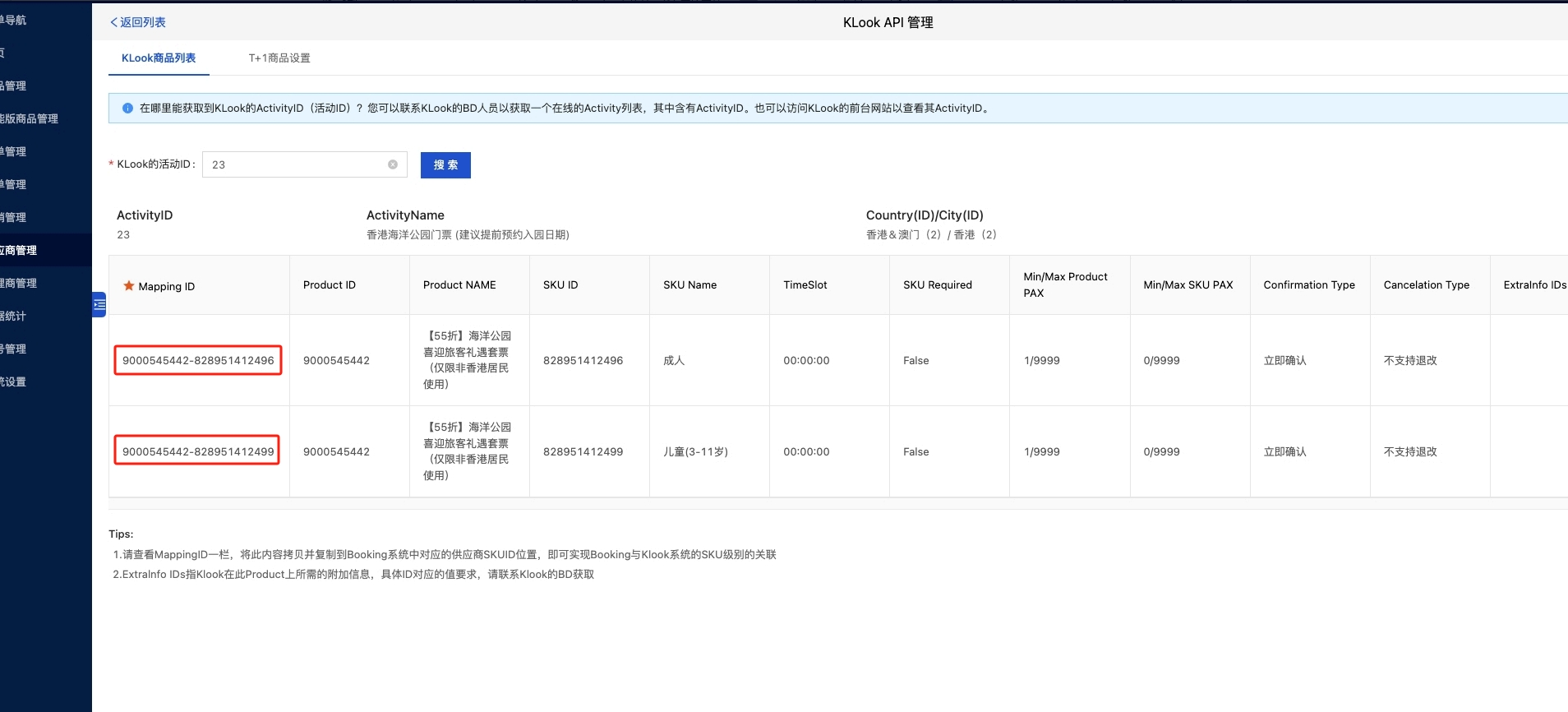Screen dimensions: 1568x712
Task: Open 版商品管理 sidebar menu item
Action: tap(46, 118)
